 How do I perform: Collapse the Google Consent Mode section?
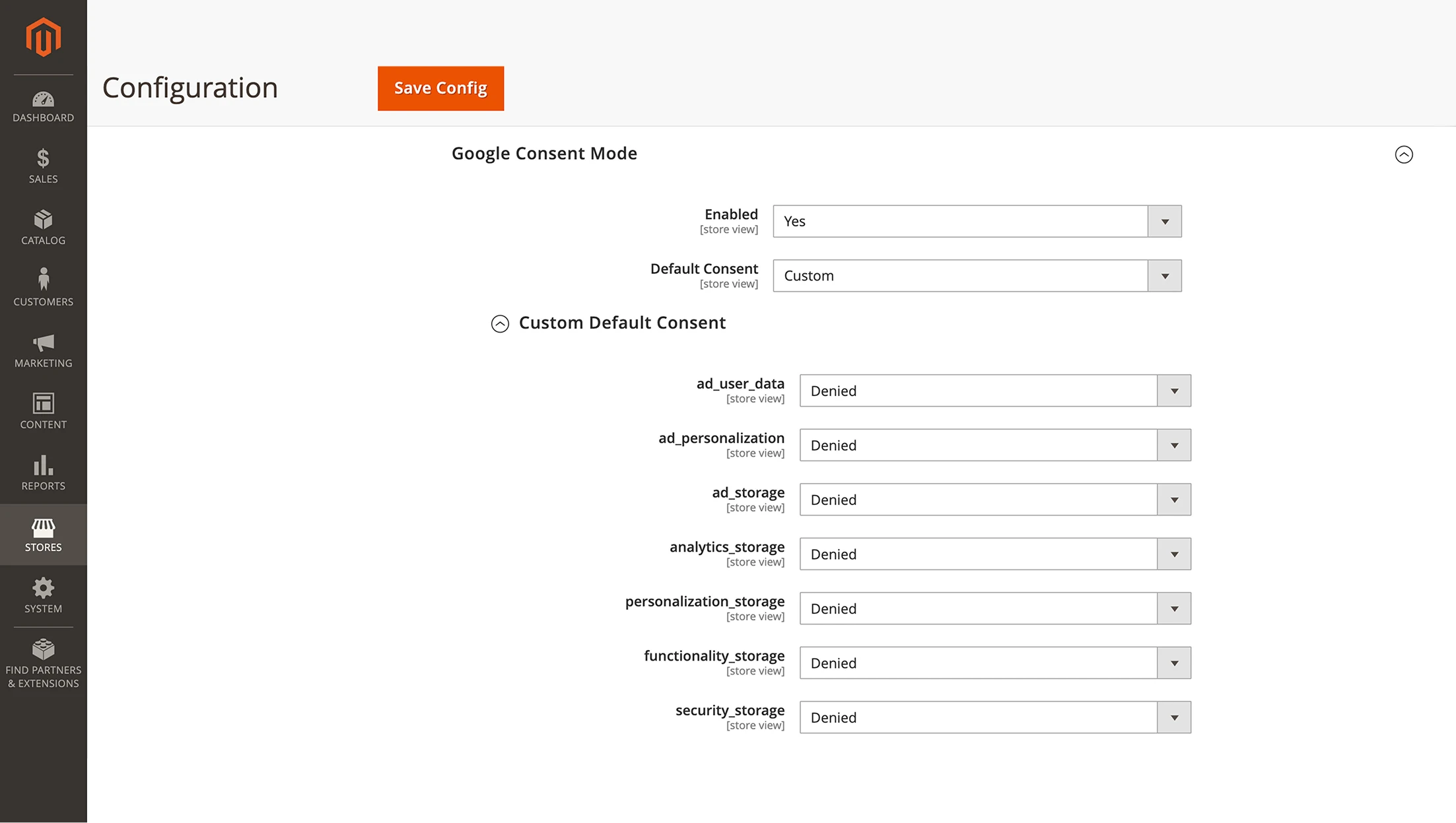1404,154
